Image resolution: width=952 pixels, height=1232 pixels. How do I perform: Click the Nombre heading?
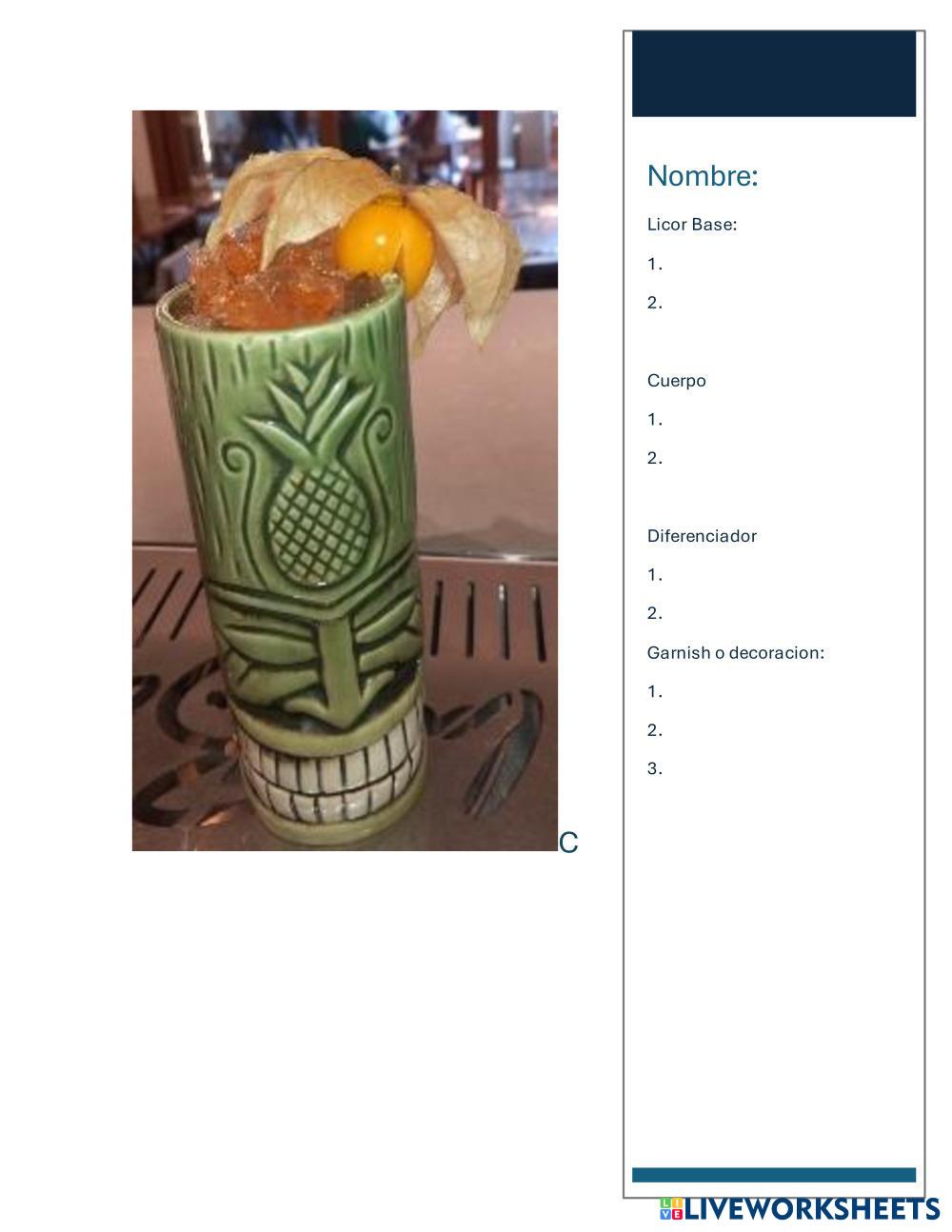coord(703,176)
